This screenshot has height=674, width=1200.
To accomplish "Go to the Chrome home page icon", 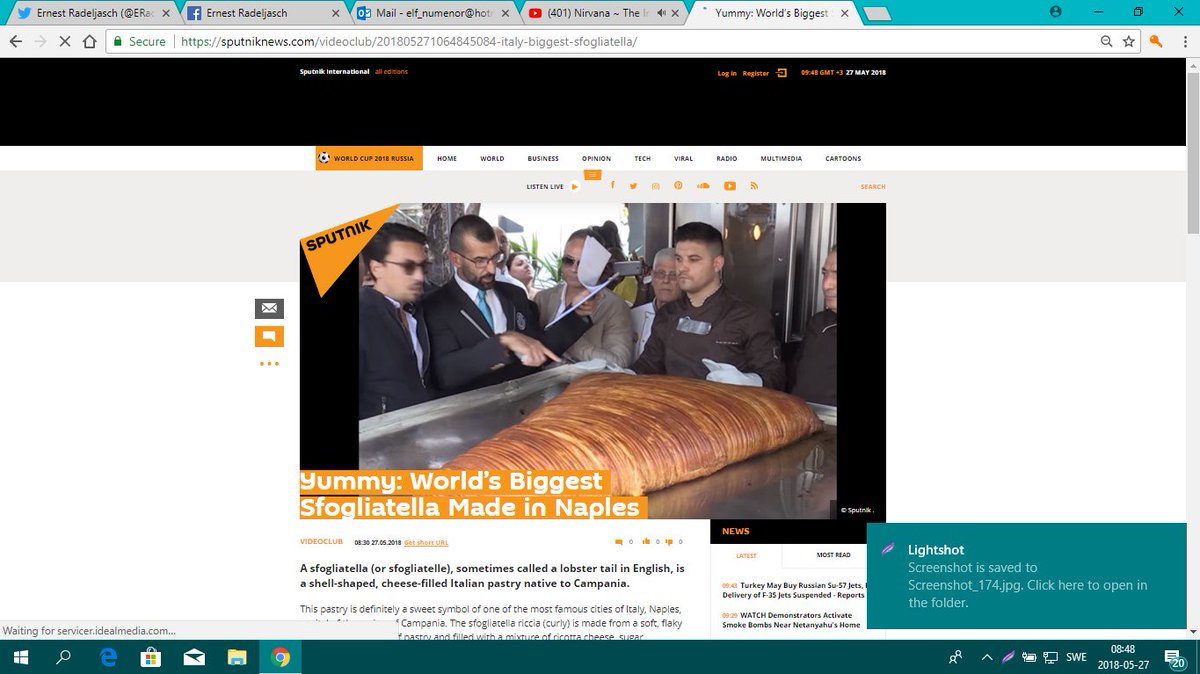I will [90, 42].
